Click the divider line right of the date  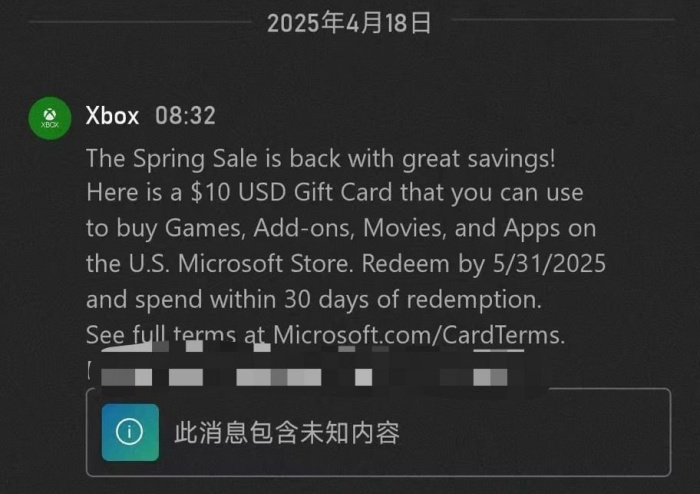[563, 20]
